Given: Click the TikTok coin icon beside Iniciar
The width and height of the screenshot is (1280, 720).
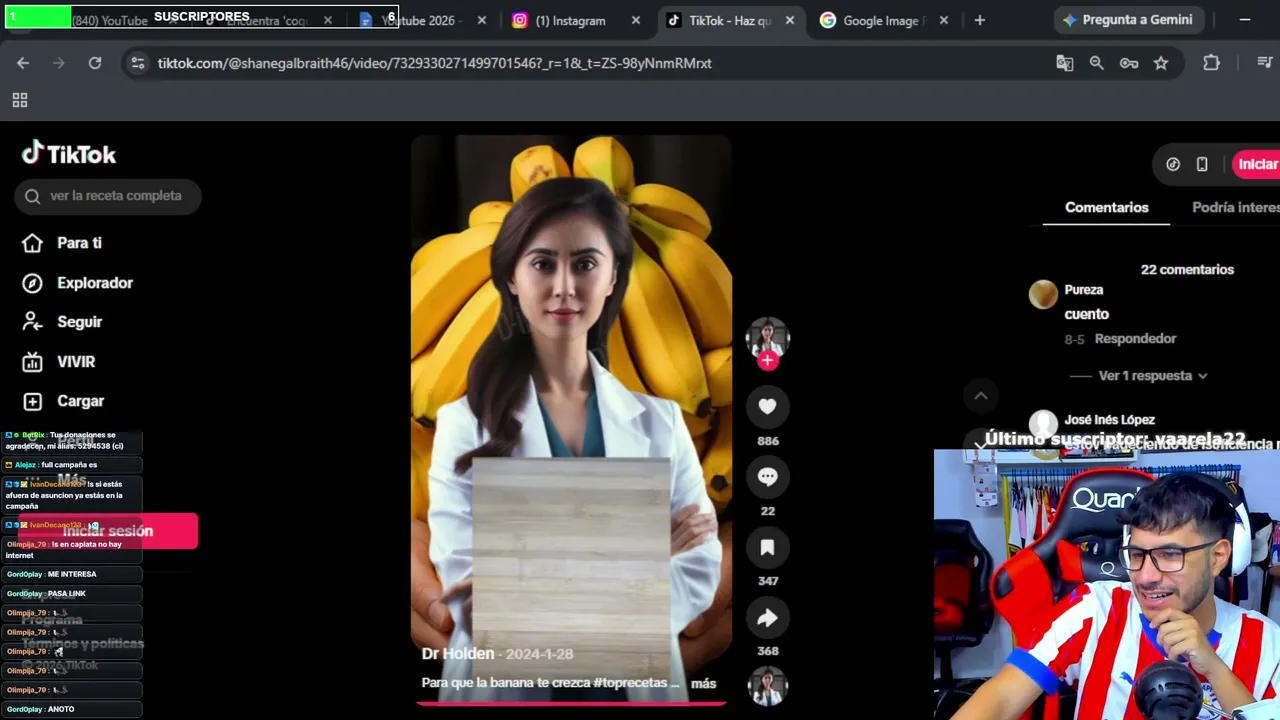Looking at the screenshot, I should (x=1173, y=164).
